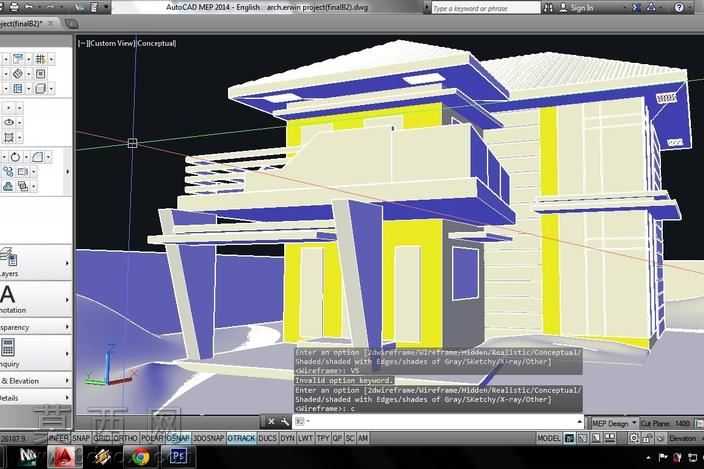Click the Stretch tool icon

click(22, 171)
